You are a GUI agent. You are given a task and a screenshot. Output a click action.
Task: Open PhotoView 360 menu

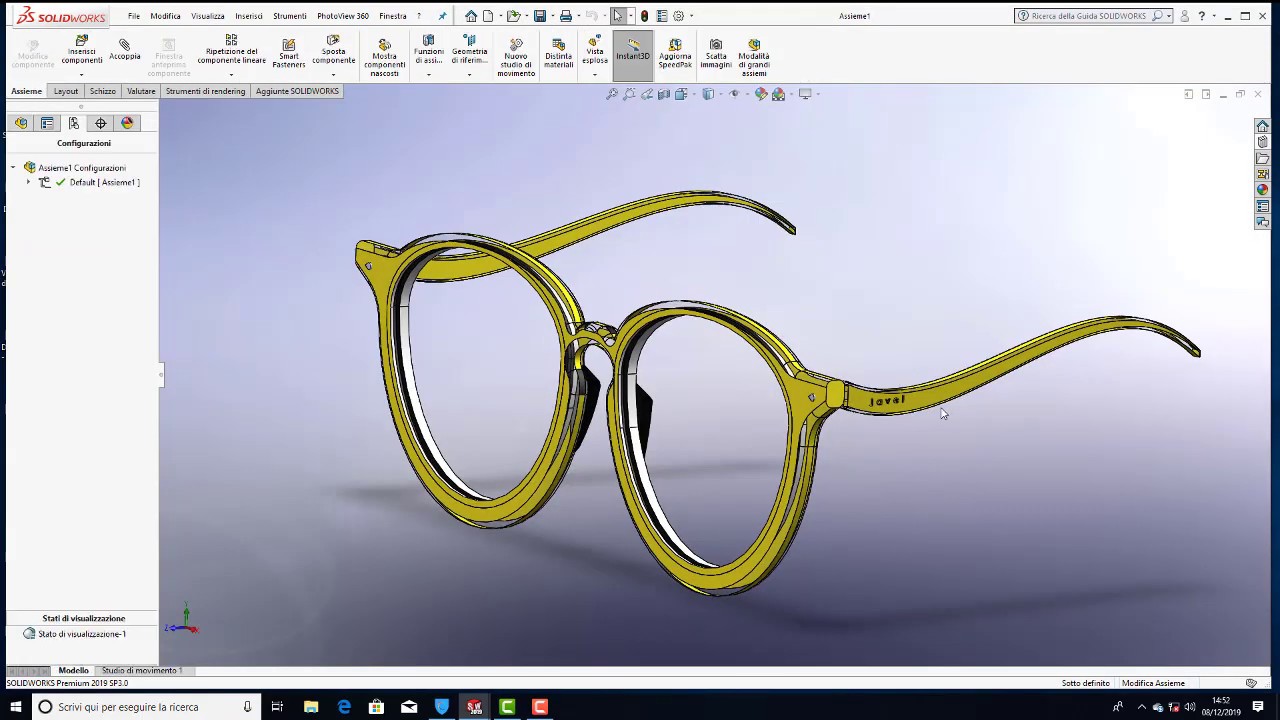coord(343,16)
